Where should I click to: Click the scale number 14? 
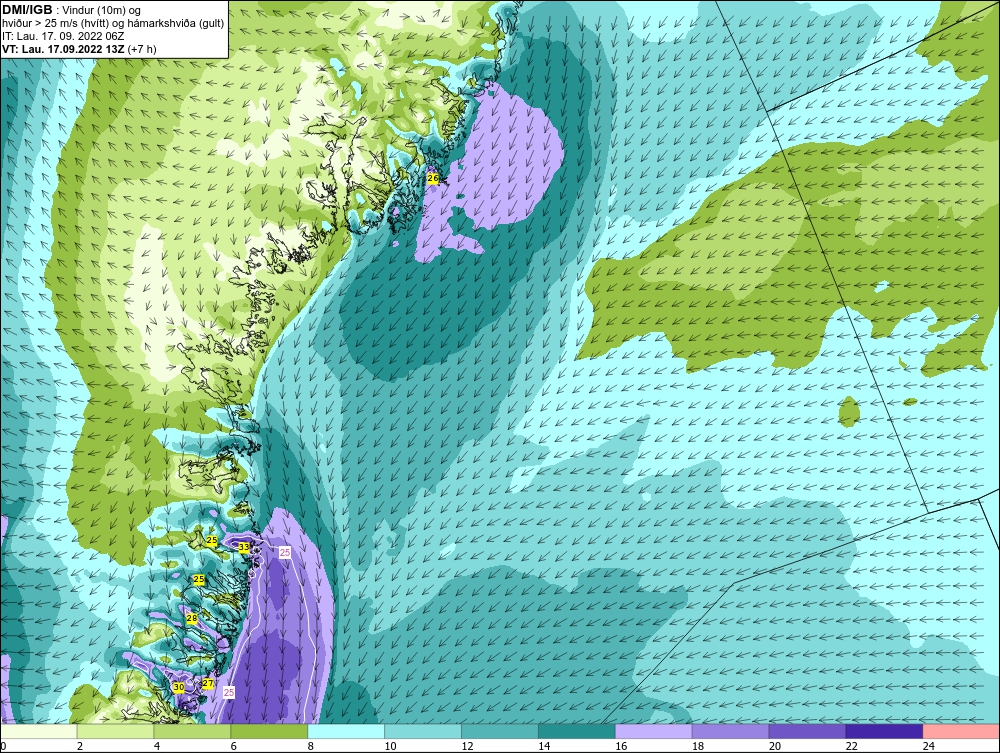coord(544,746)
